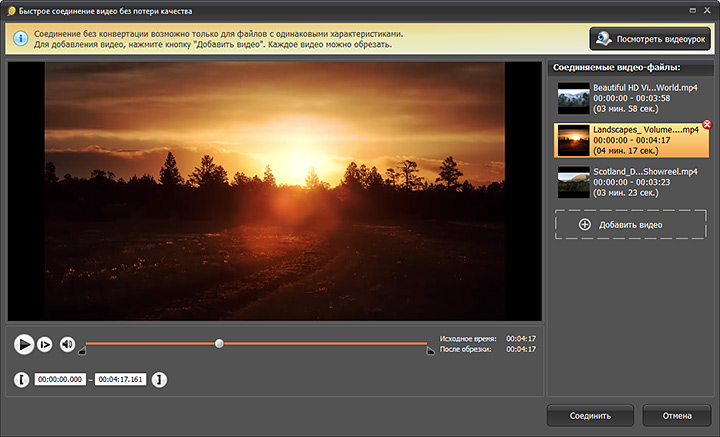
Task: Click the info icon in yellow banner
Action: (x=20, y=39)
